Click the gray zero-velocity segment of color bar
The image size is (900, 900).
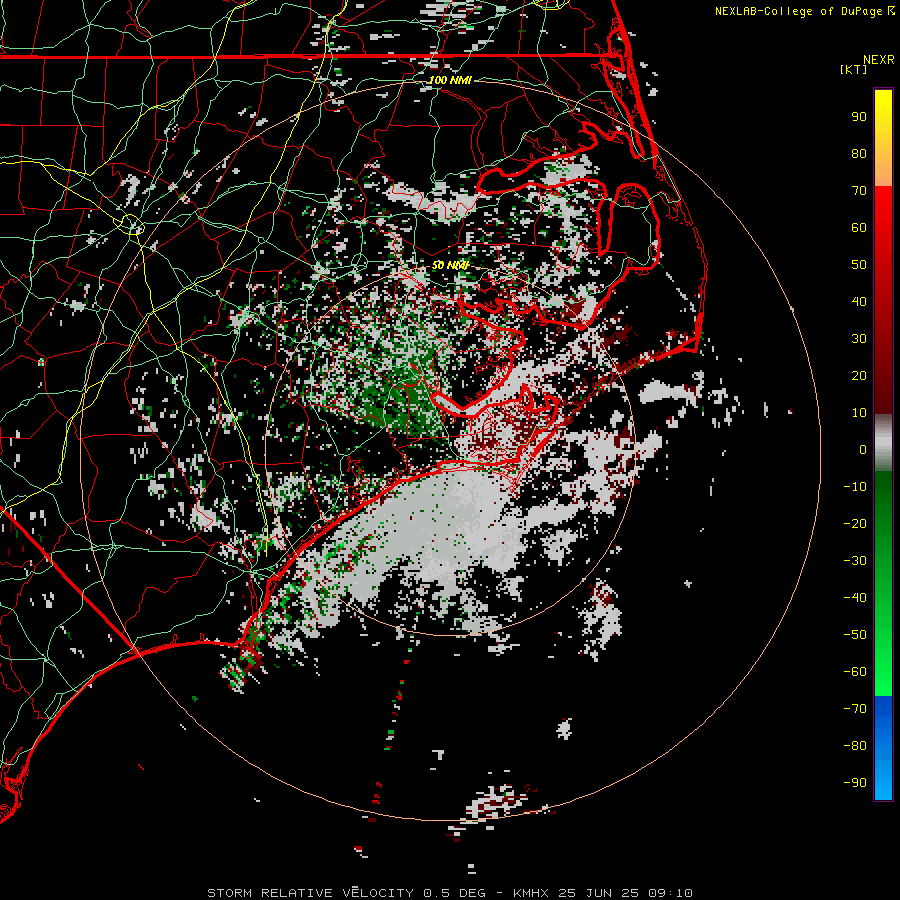[883, 442]
